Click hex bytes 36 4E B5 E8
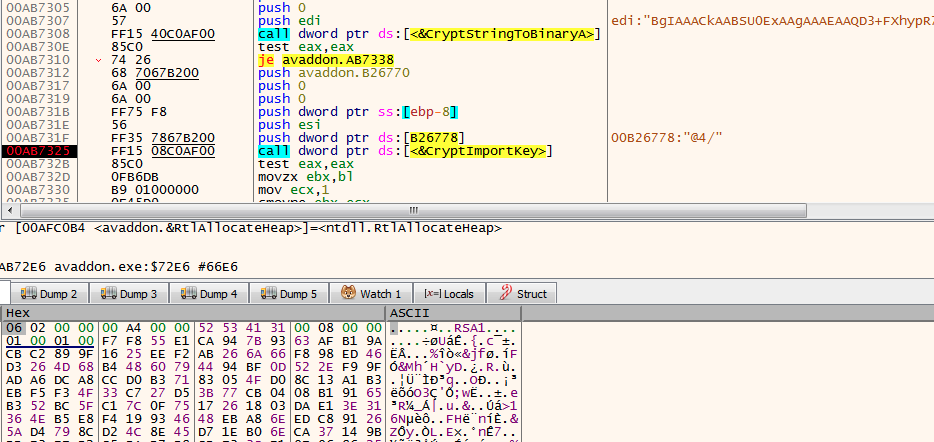The height and width of the screenshot is (442, 934). tap(50, 419)
